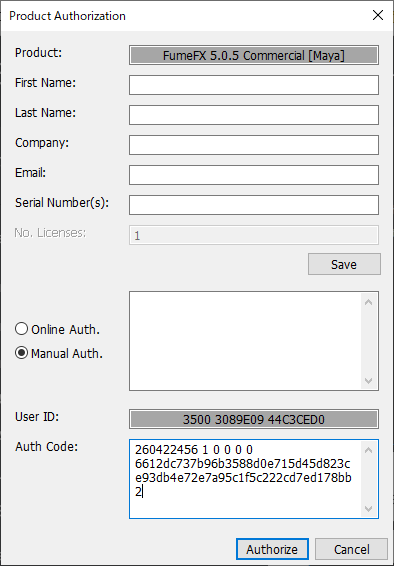394x566 pixels.
Task: Click into the Company text field
Action: coord(254,145)
